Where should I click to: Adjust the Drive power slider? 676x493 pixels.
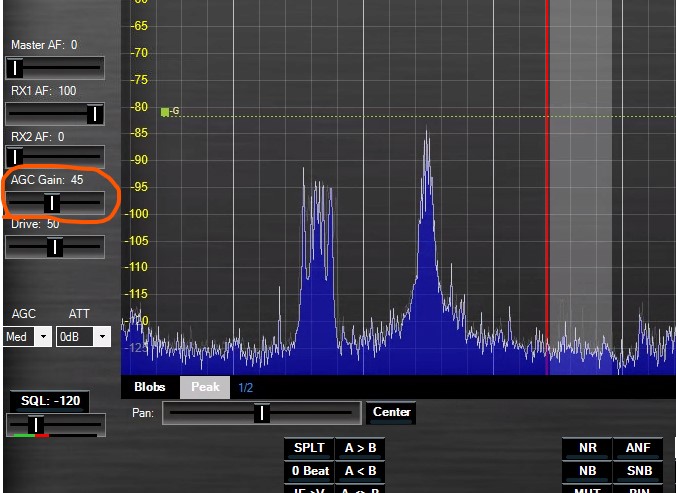click(55, 247)
